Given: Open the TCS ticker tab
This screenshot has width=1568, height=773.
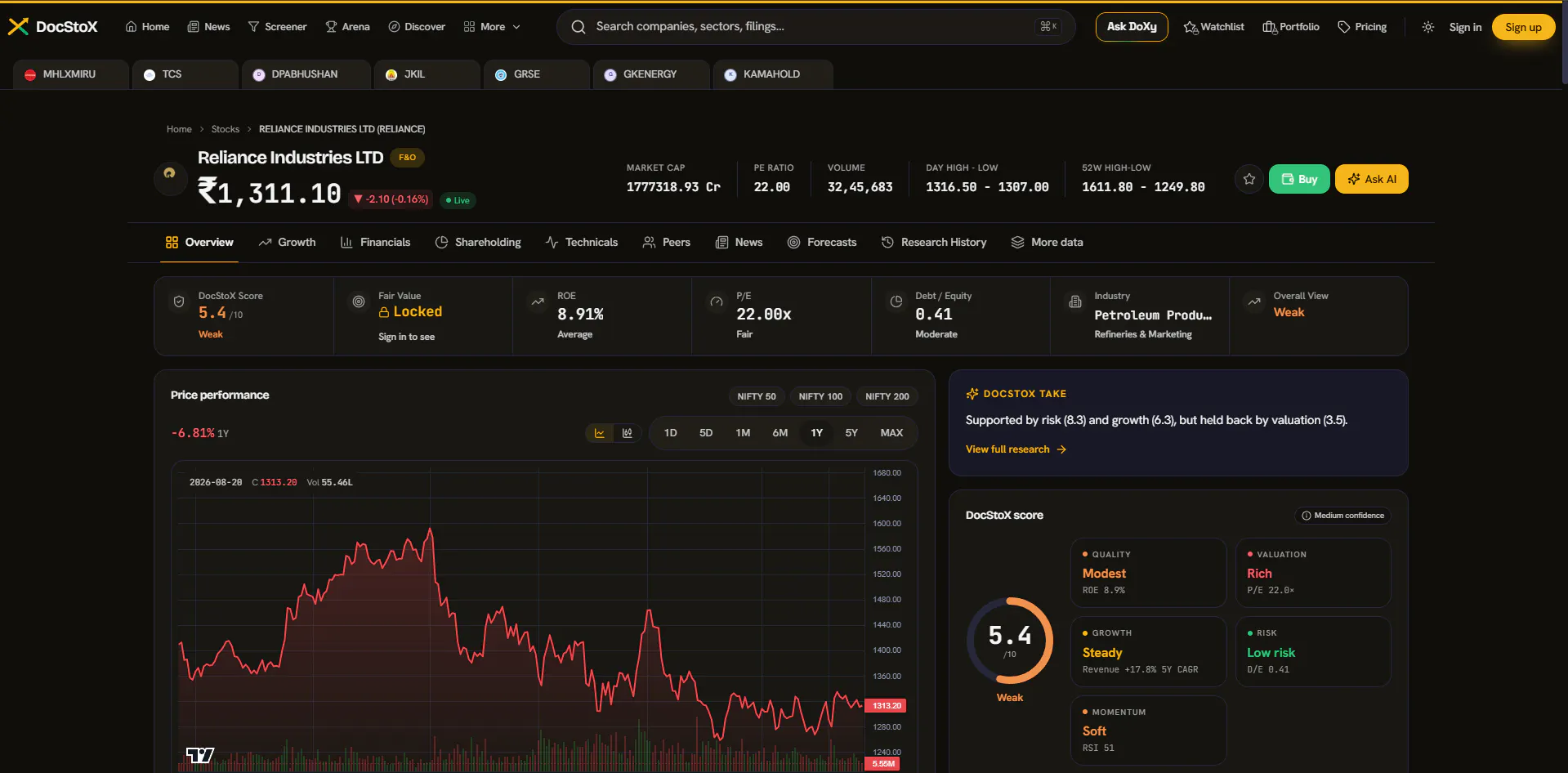Looking at the screenshot, I should (x=185, y=74).
